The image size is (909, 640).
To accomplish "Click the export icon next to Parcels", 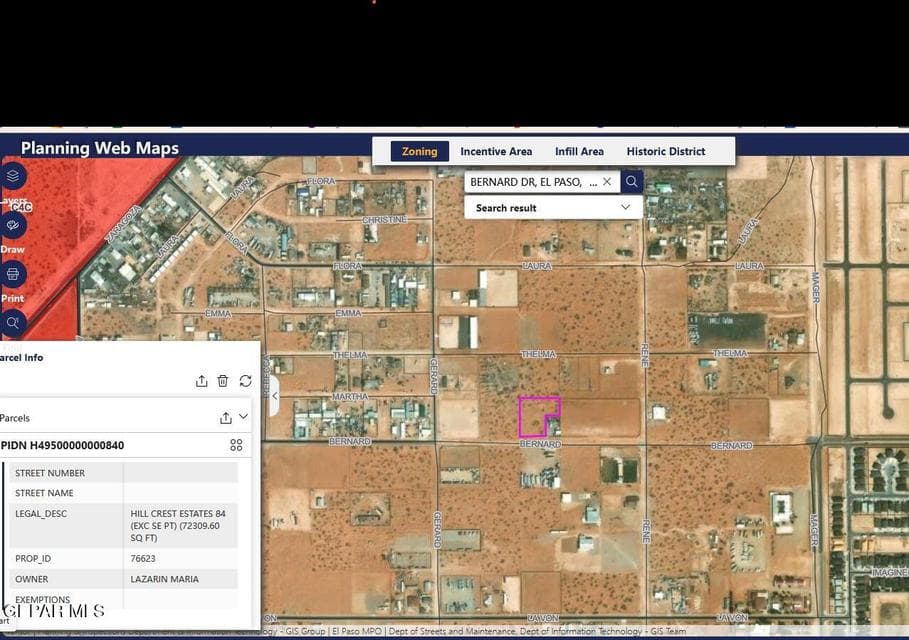I will coord(225,417).
